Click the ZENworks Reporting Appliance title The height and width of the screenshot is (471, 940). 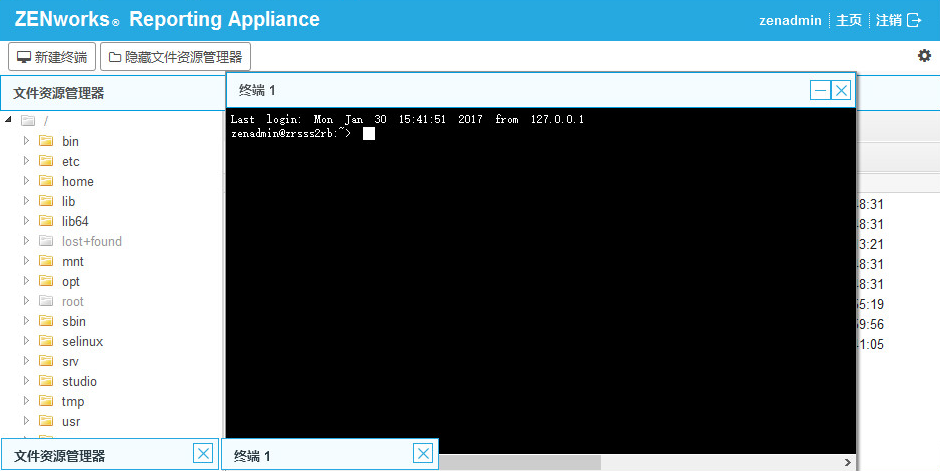click(x=167, y=19)
